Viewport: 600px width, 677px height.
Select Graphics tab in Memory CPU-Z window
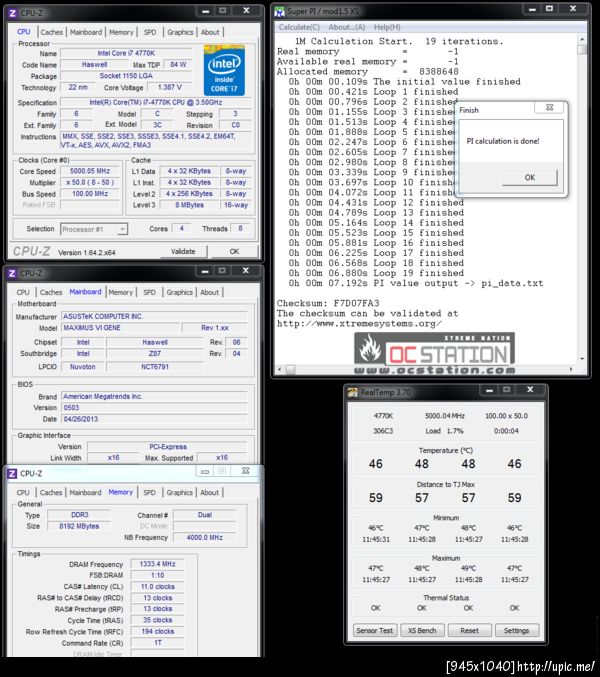pos(180,493)
